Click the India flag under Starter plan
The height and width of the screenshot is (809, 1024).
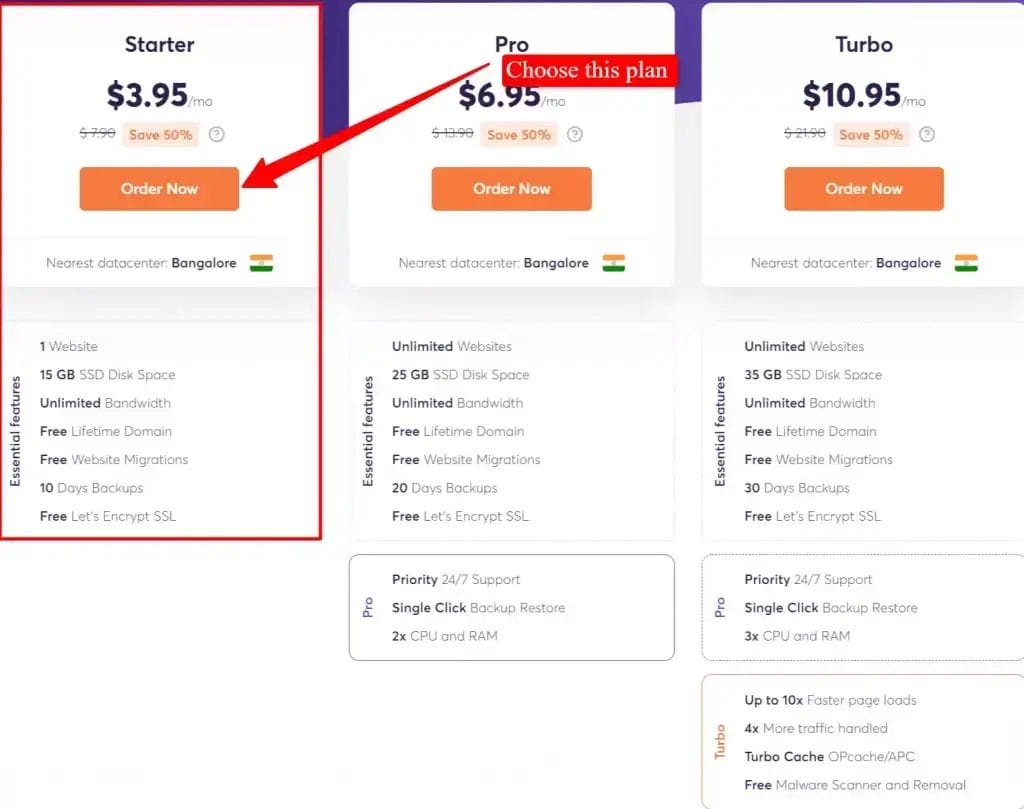pos(262,263)
